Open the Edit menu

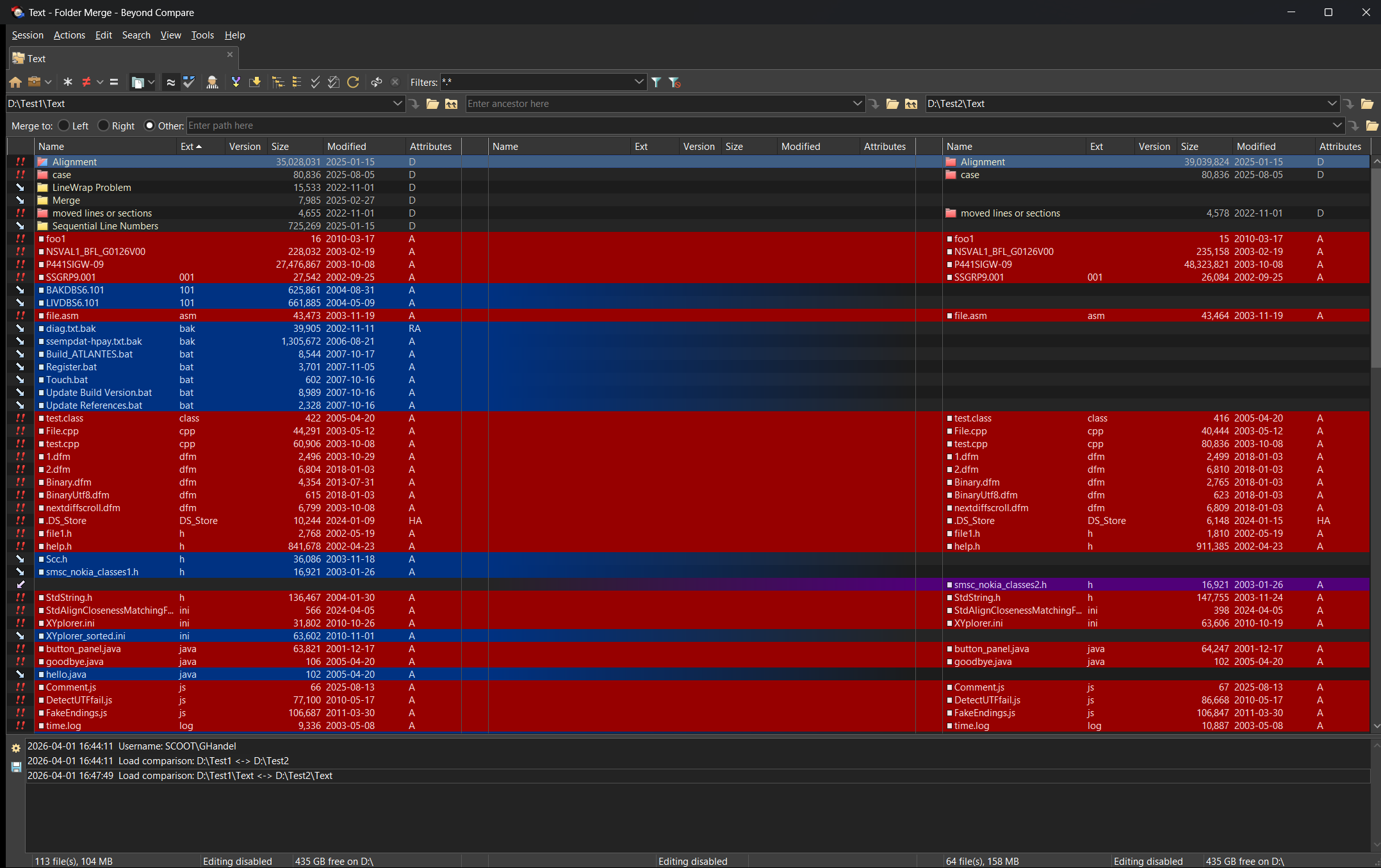pos(103,35)
